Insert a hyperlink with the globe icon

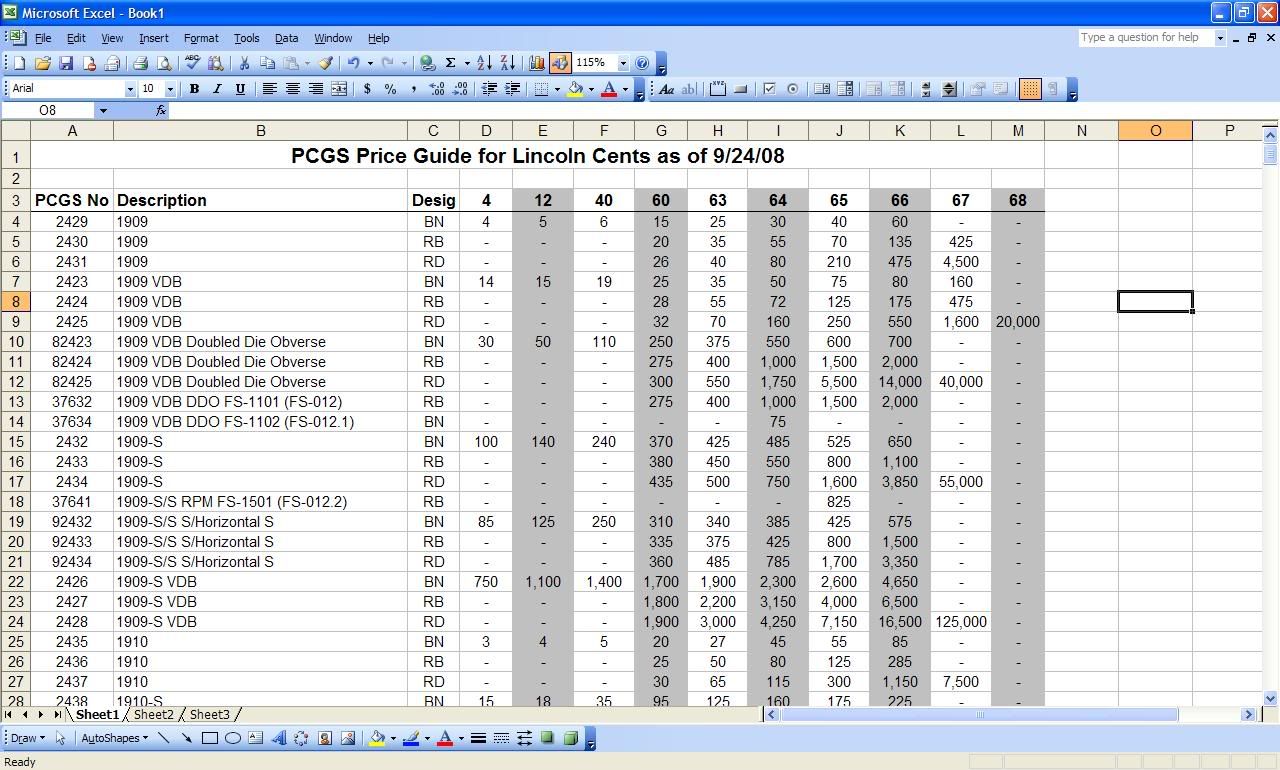click(427, 63)
